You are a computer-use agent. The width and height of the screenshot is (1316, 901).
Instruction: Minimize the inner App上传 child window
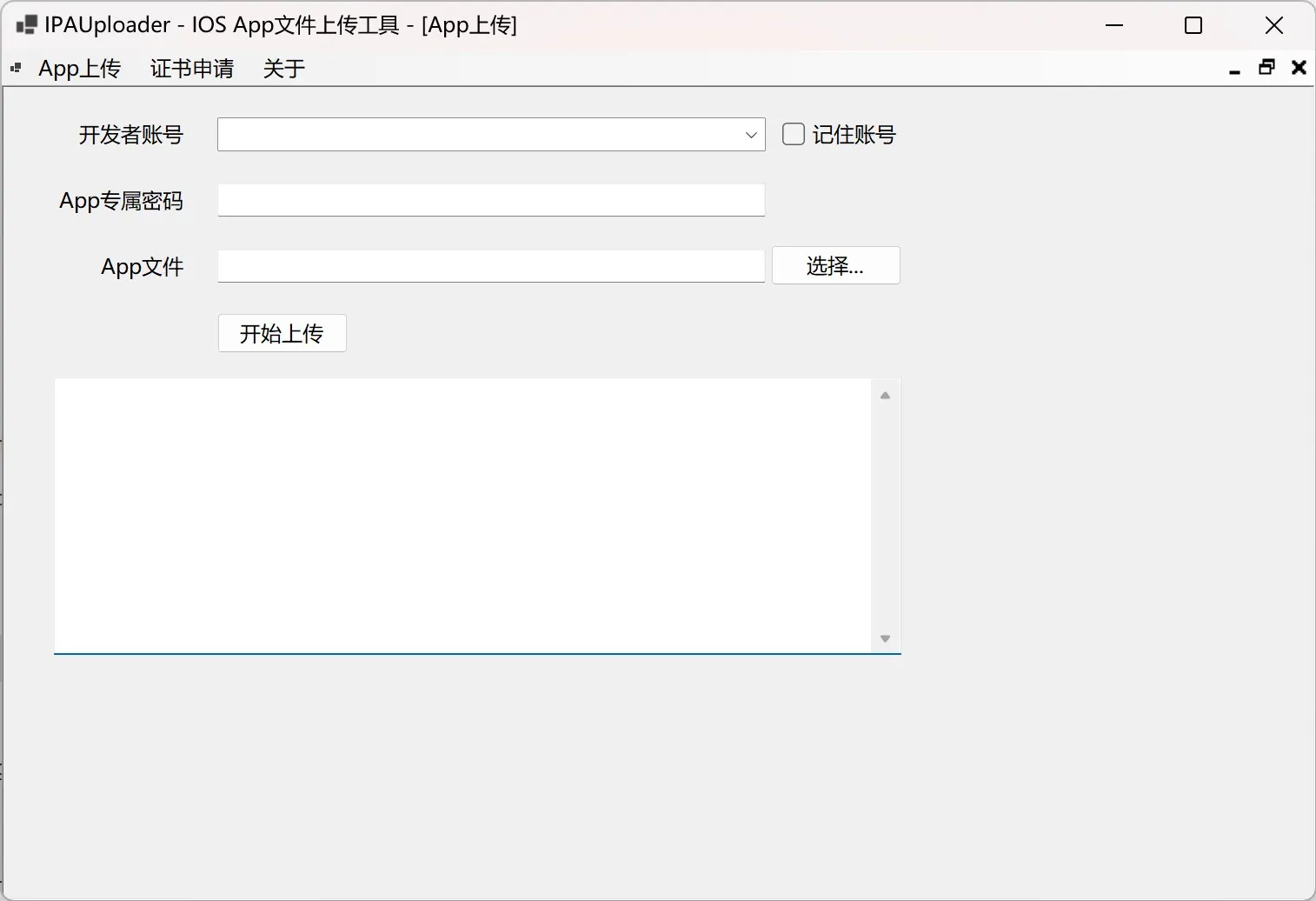(1234, 69)
